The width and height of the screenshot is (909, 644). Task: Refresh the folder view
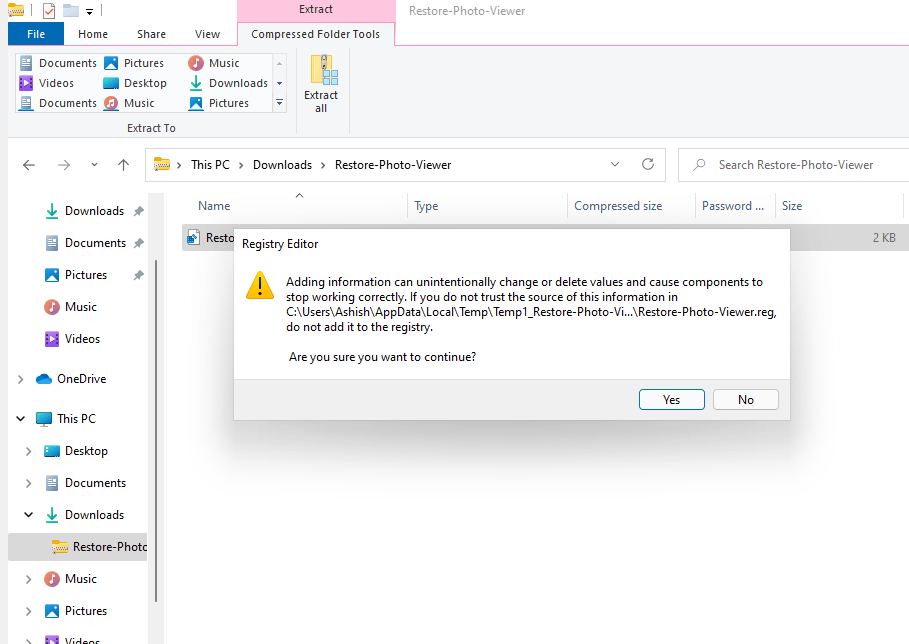648,165
